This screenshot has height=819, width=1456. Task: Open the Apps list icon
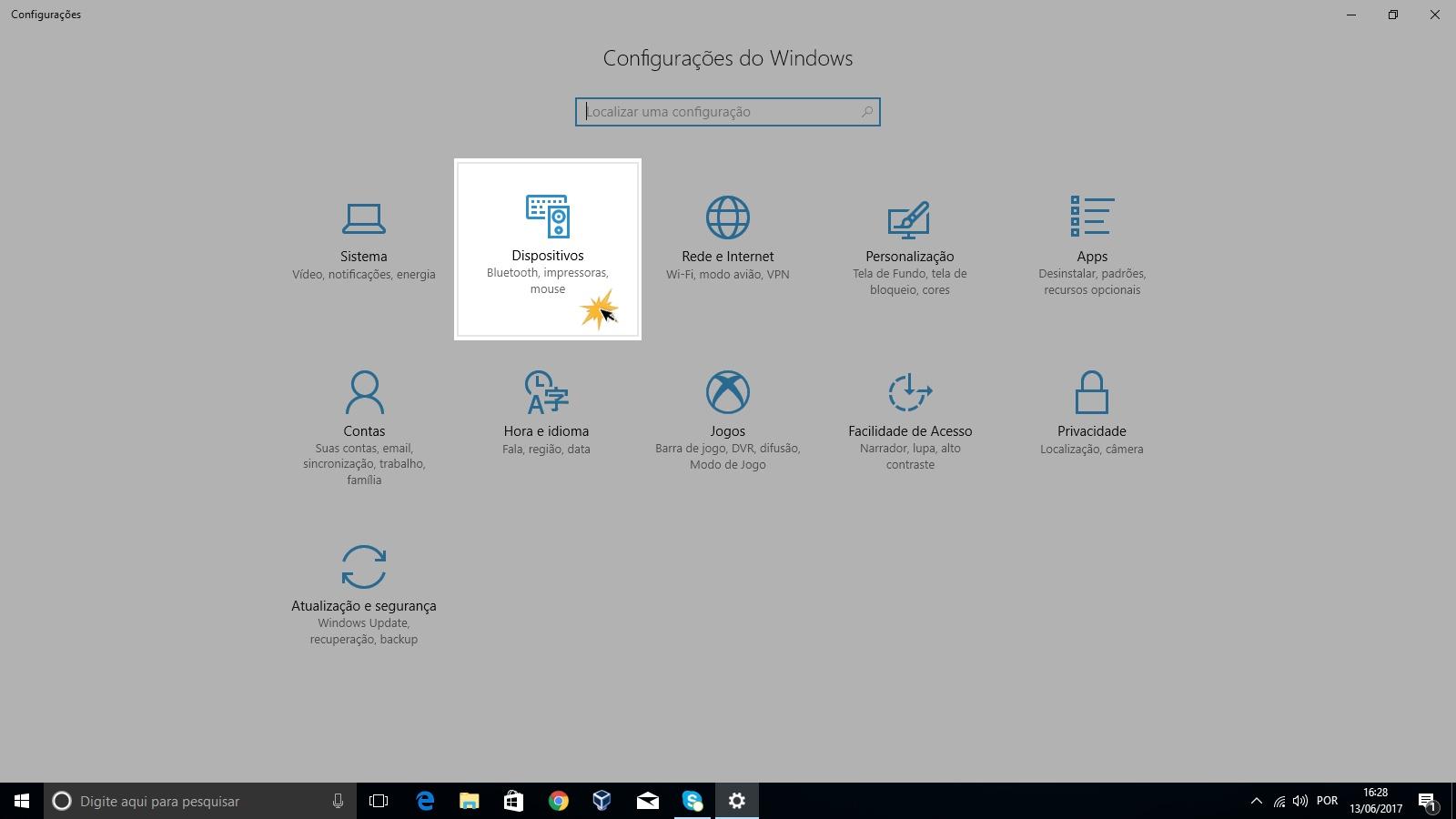point(1092,217)
